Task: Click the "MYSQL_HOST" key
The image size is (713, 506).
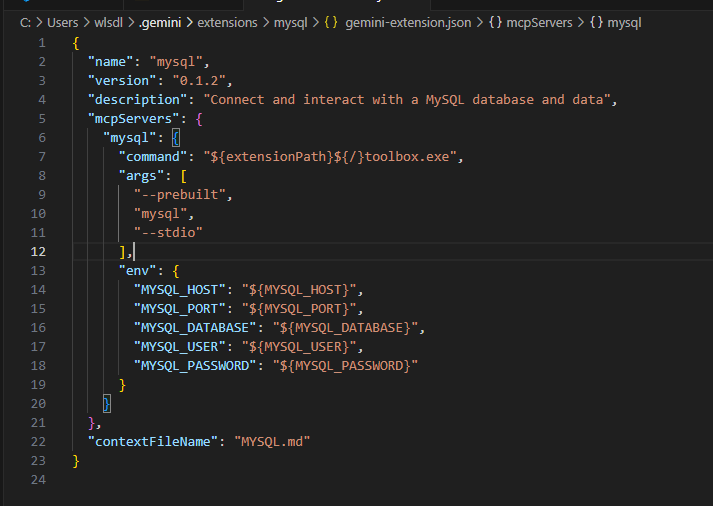Action: pyautogui.click(x=180, y=290)
